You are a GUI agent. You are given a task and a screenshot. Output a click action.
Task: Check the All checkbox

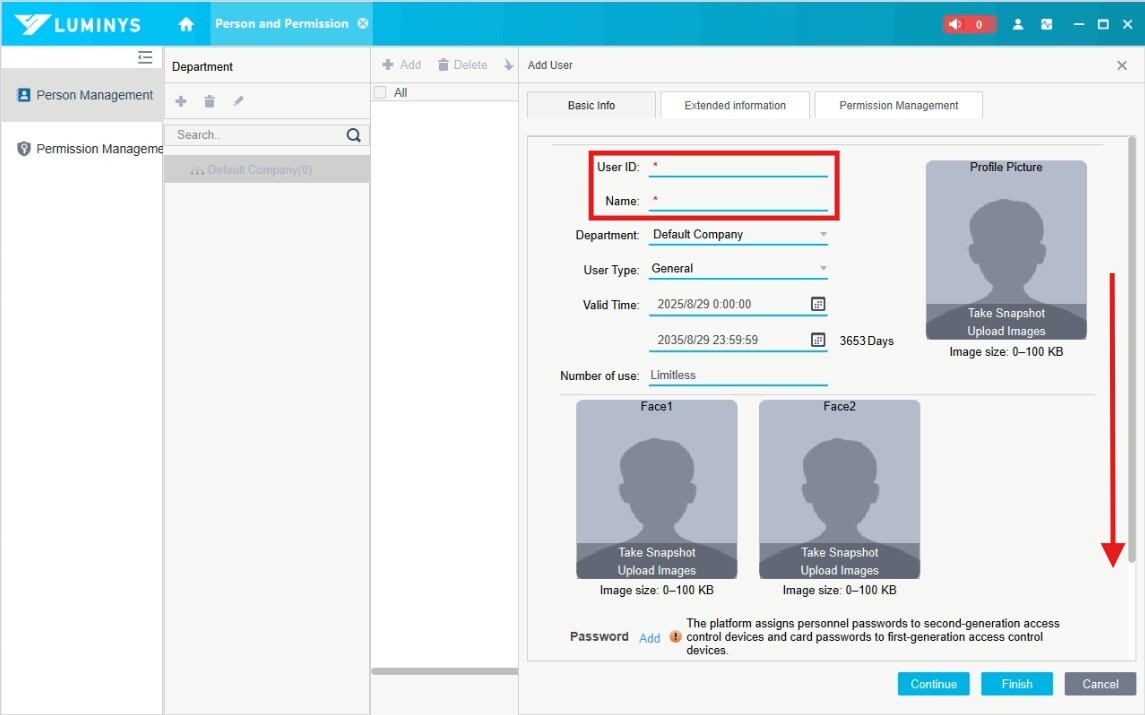pyautogui.click(x=380, y=93)
